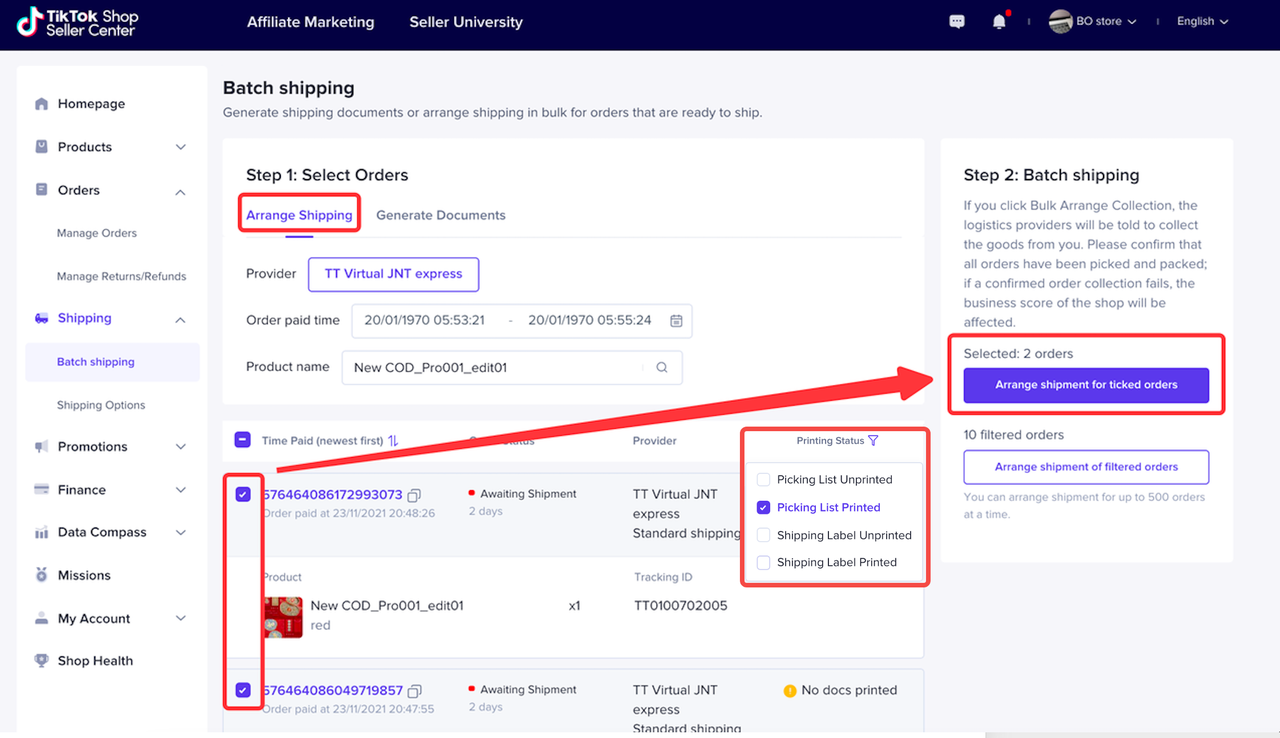
Task: Open the BO store account dropdown
Action: click(x=1095, y=22)
